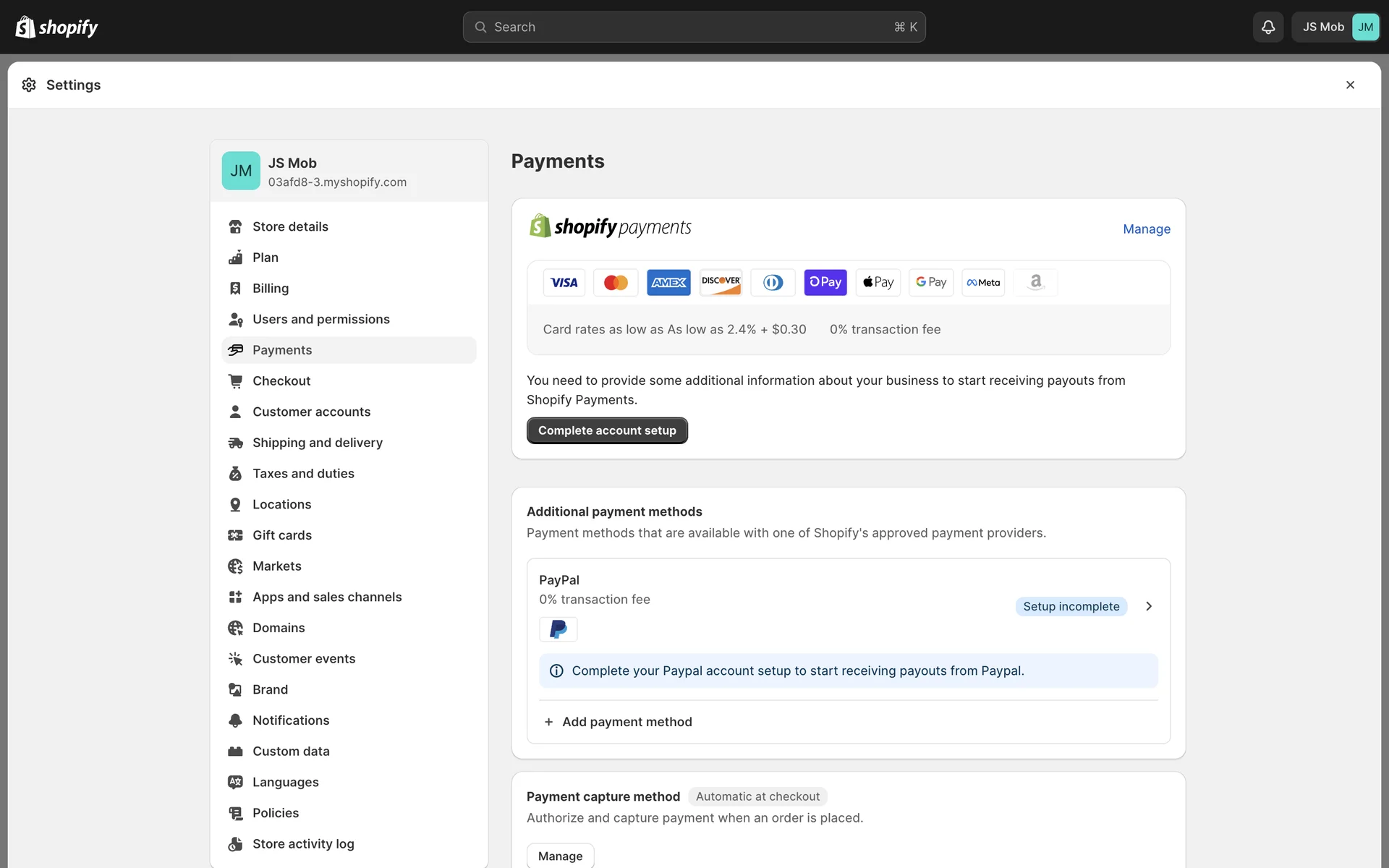Click the Apple Pay badge
Viewport: 1389px width, 868px height.
[x=878, y=282]
